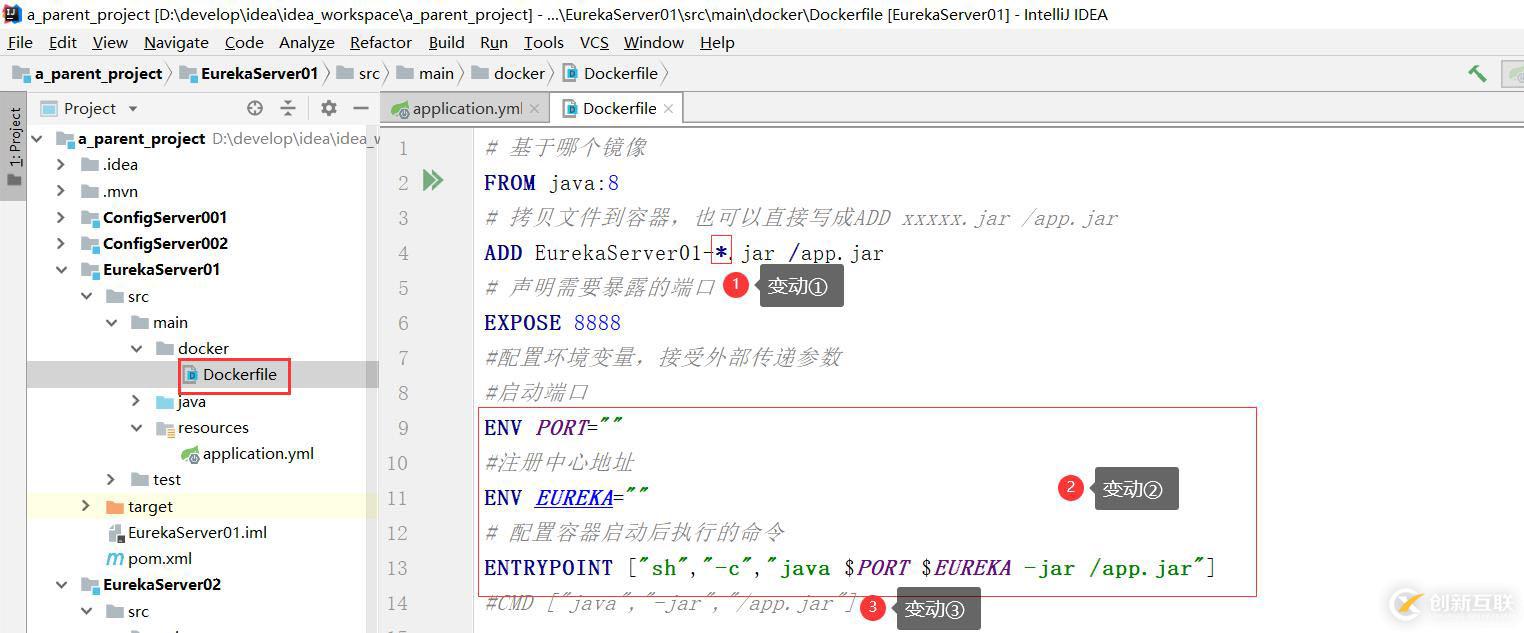
Task: Select EurekaServer01.iml file in tree
Action: pos(197,532)
